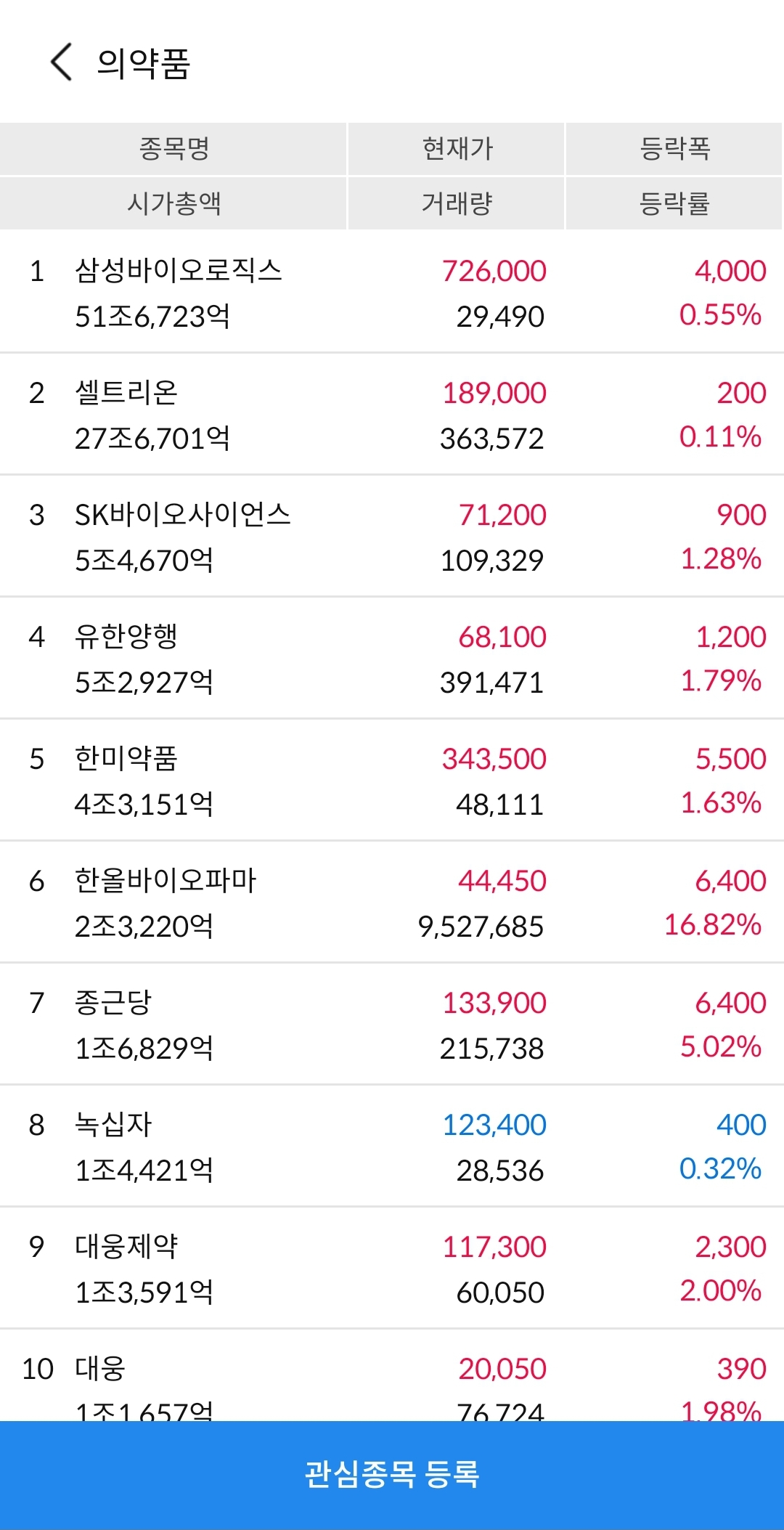The height and width of the screenshot is (1530, 784).
Task: Sort by 등락률 column header
Action: coord(674,203)
